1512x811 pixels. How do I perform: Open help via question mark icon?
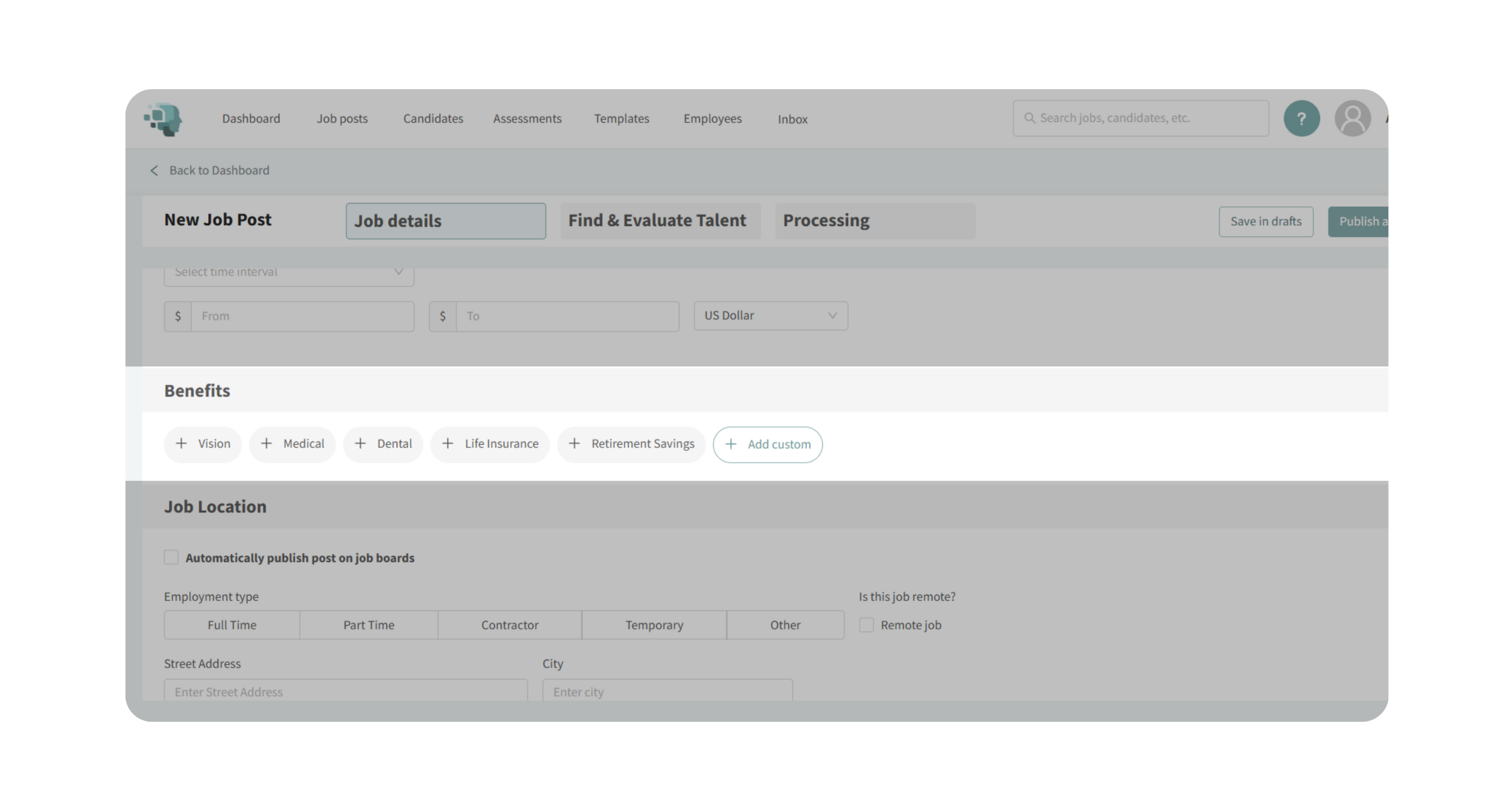1301,119
